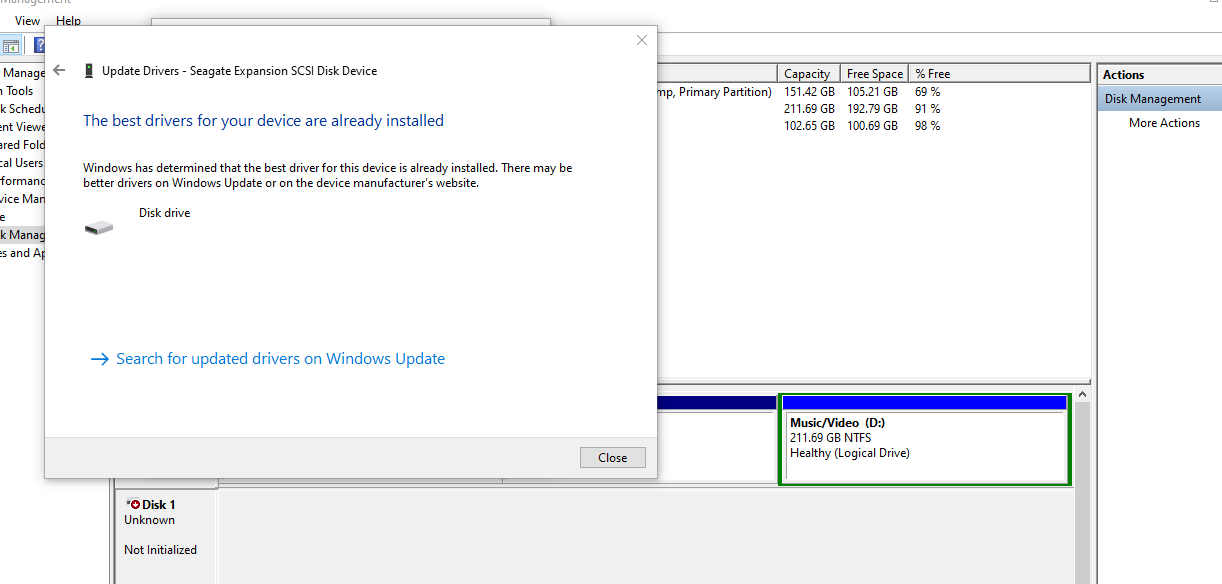Click the 102.65 GB capacity cell
1222x584 pixels.
coord(809,126)
